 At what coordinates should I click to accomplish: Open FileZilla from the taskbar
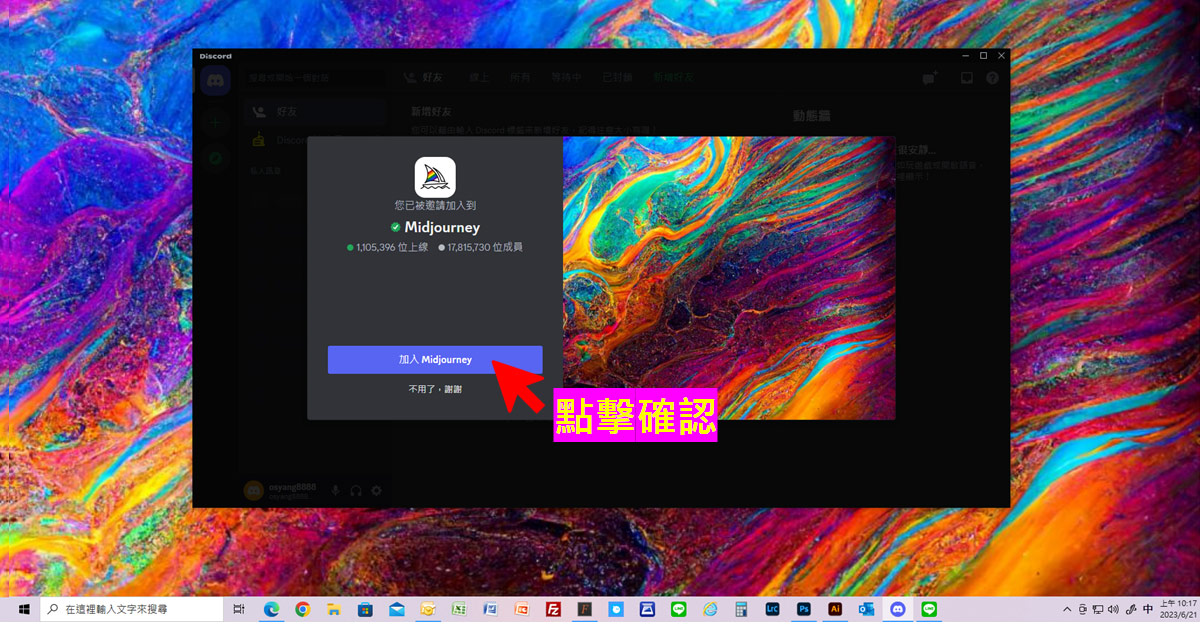click(553, 609)
